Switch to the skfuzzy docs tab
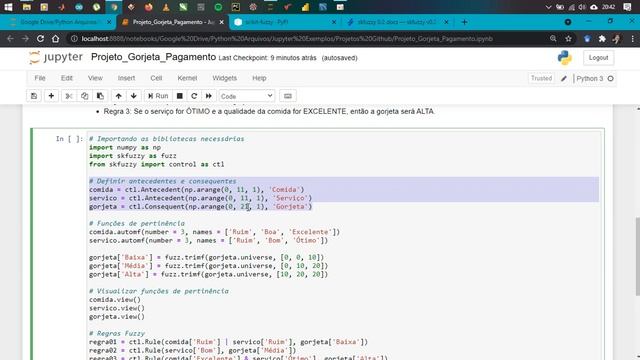This screenshot has height=360, width=640. pyautogui.click(x=396, y=22)
